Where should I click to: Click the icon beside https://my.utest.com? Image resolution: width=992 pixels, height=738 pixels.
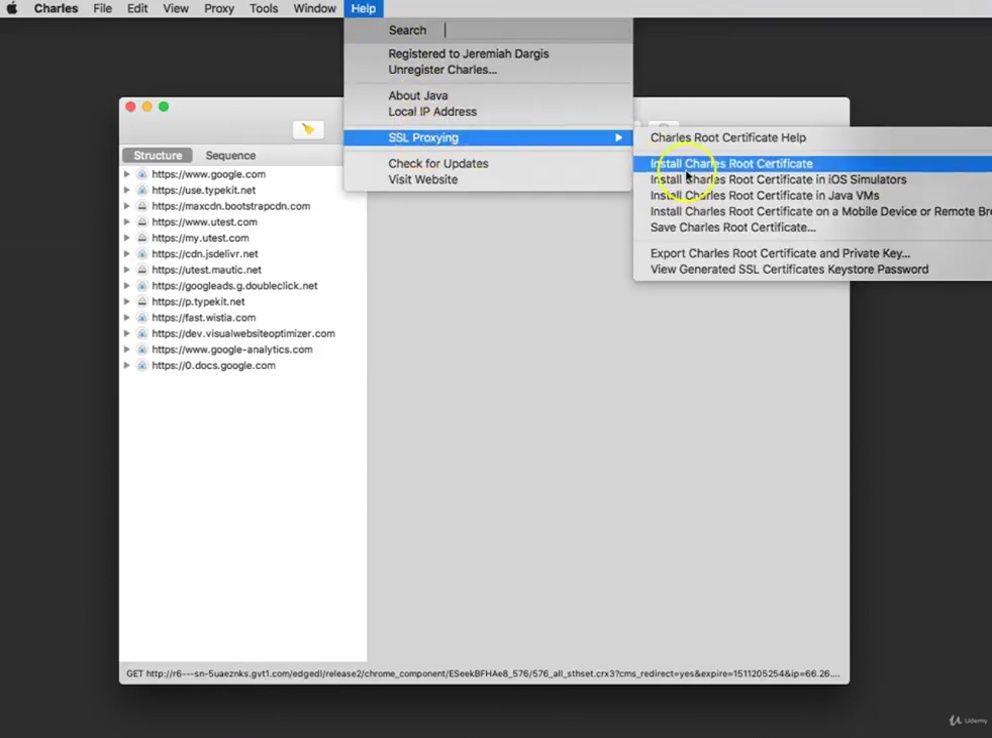[142, 238]
